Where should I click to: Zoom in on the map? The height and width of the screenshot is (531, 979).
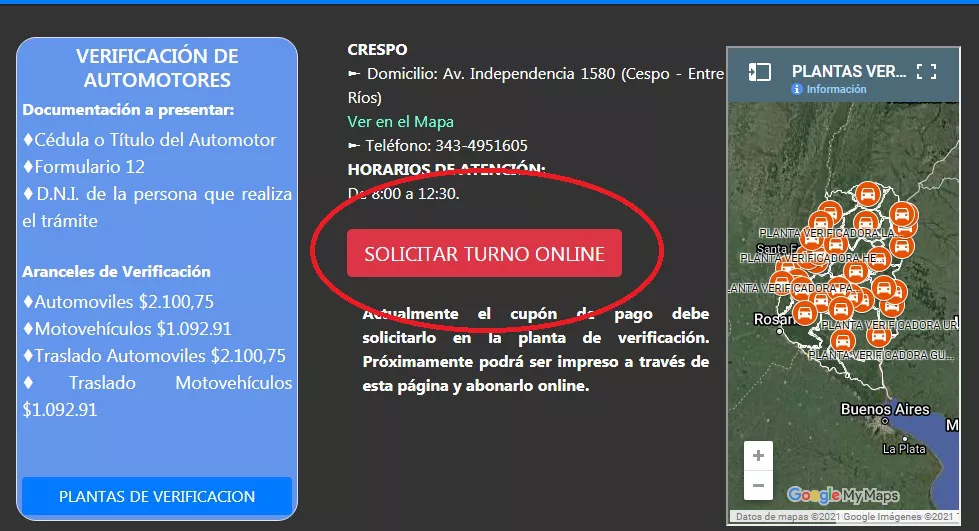pos(758,456)
